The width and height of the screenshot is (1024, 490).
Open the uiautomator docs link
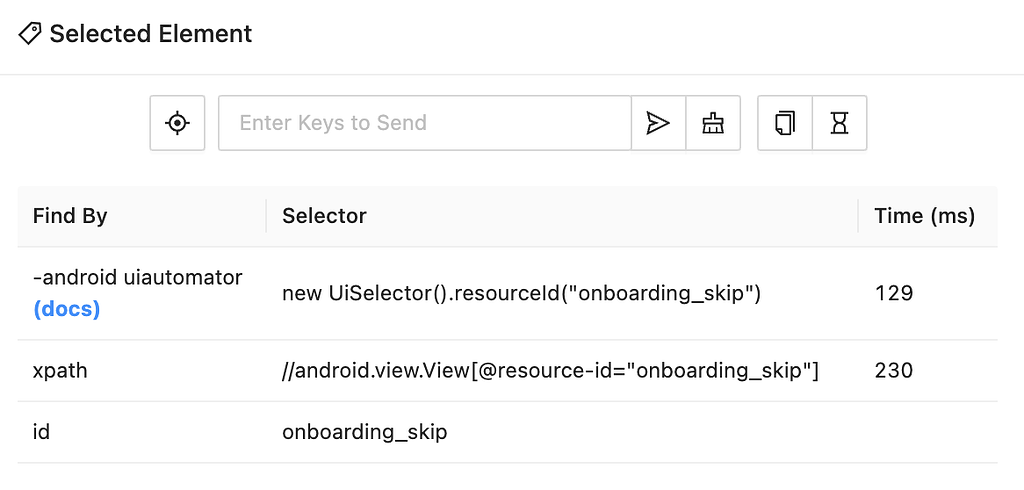coord(67,309)
